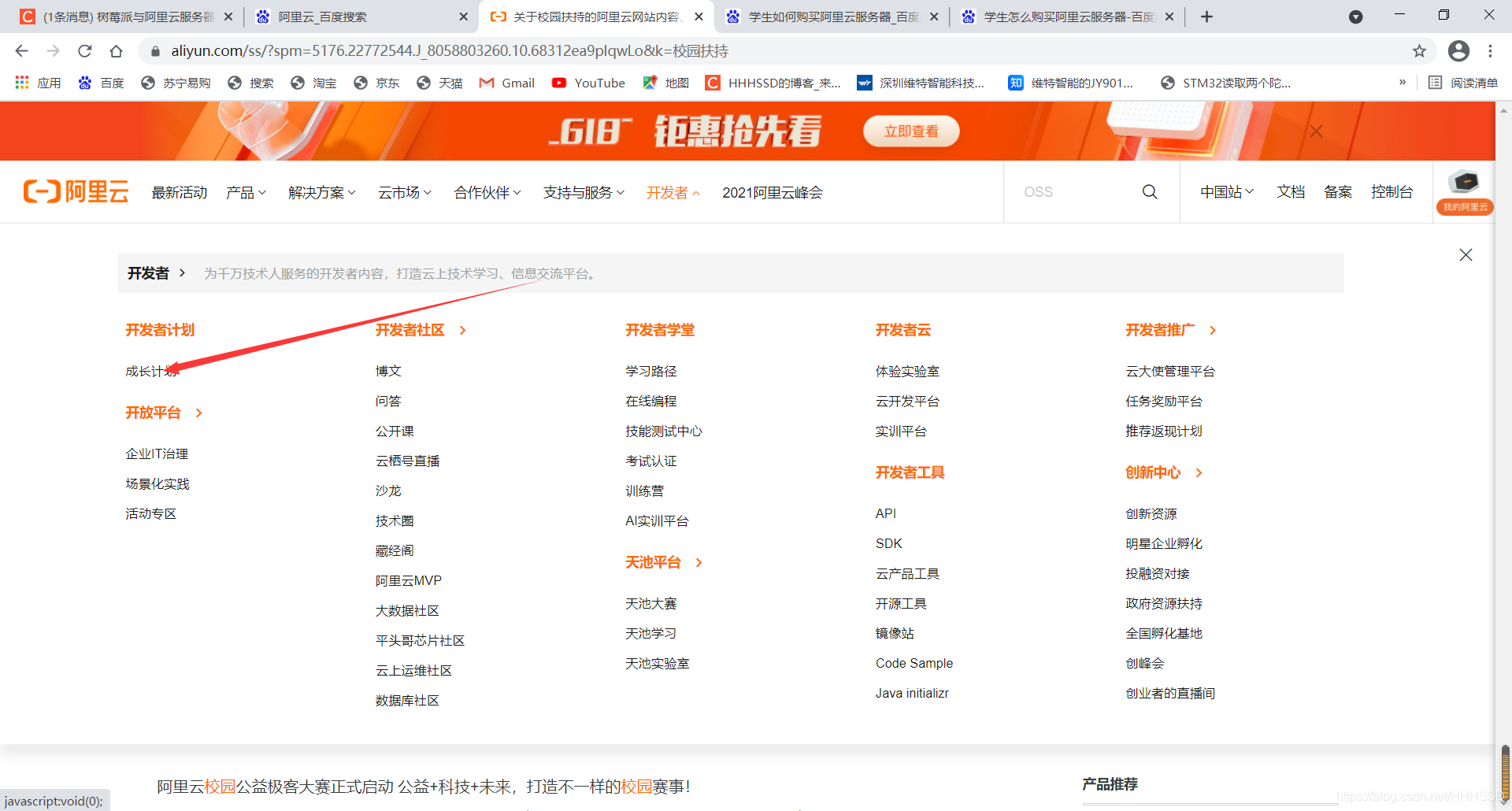Open the 阿里云MVP link
This screenshot has width=1512, height=811.
(x=409, y=580)
